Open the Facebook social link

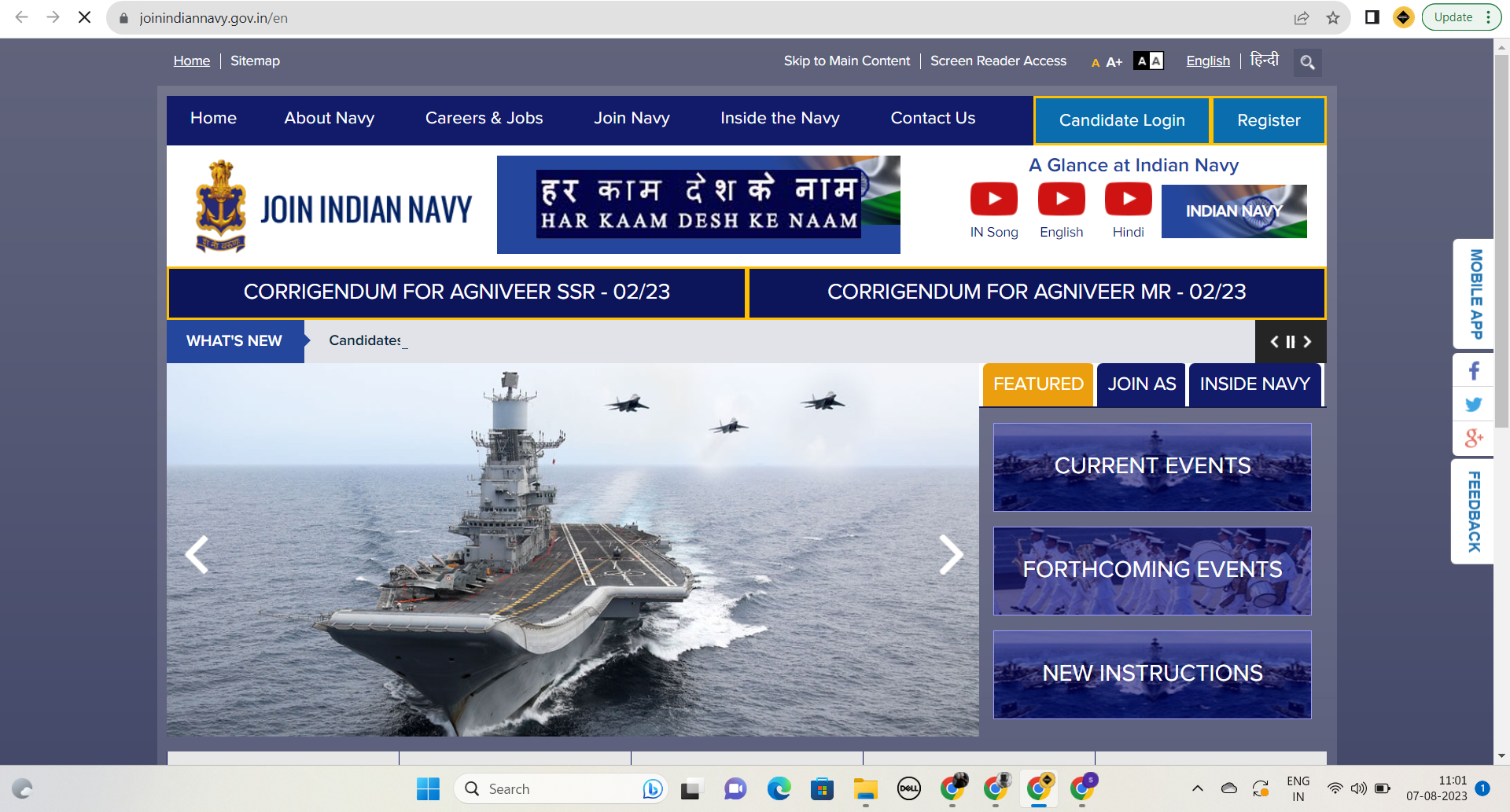click(x=1474, y=370)
